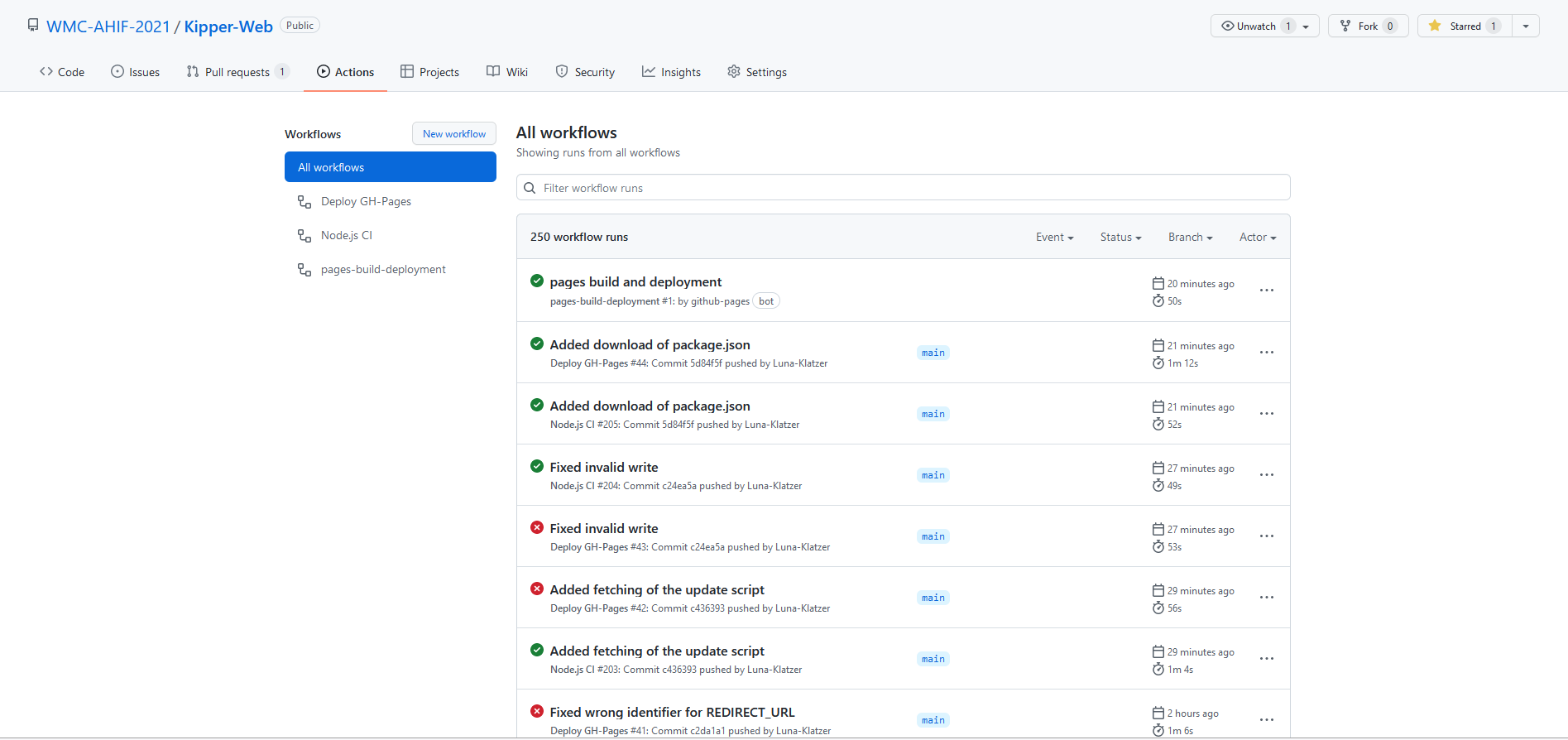The width and height of the screenshot is (1568, 740).
Task: Click failed icon of Deploy GH-Pages #42 run
Action: click(x=537, y=589)
